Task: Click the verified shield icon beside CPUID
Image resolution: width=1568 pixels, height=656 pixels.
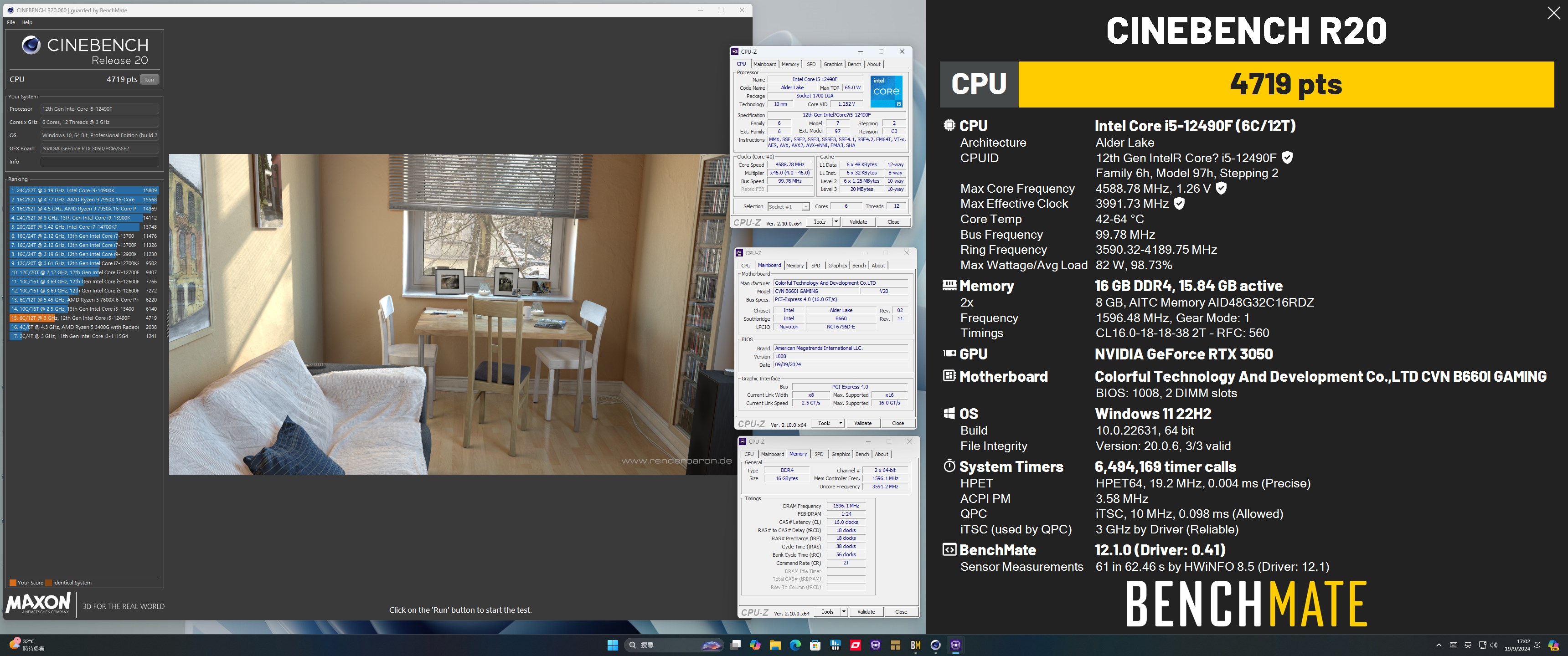Action: (x=1287, y=158)
